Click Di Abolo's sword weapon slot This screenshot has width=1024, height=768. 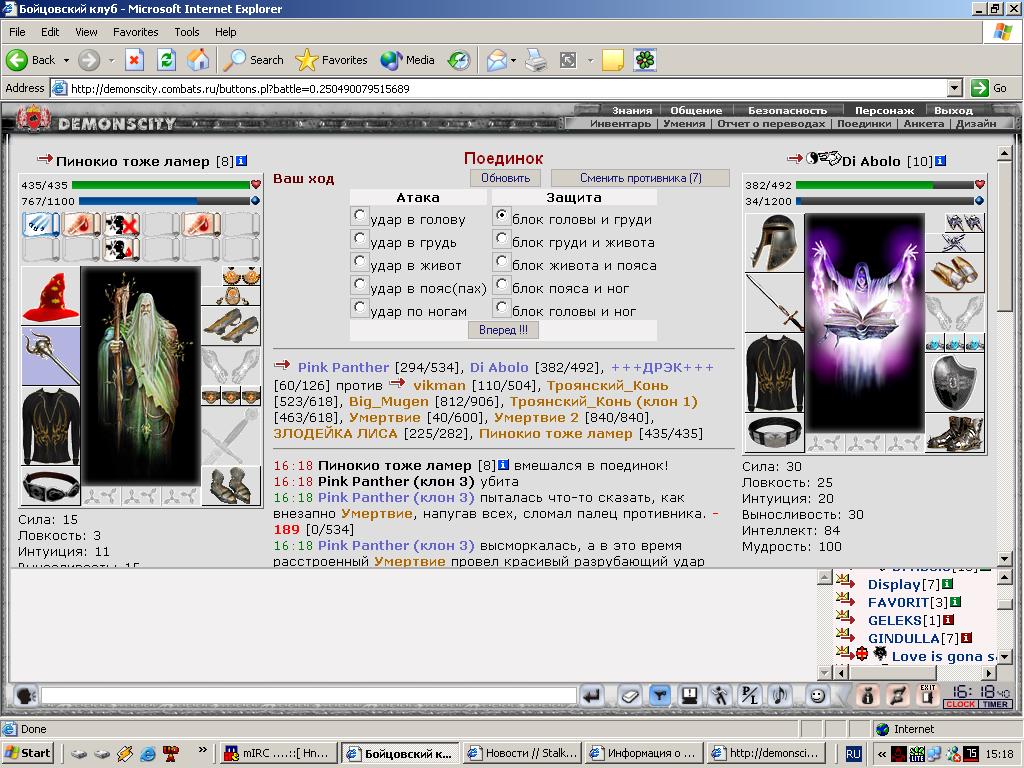(x=774, y=303)
